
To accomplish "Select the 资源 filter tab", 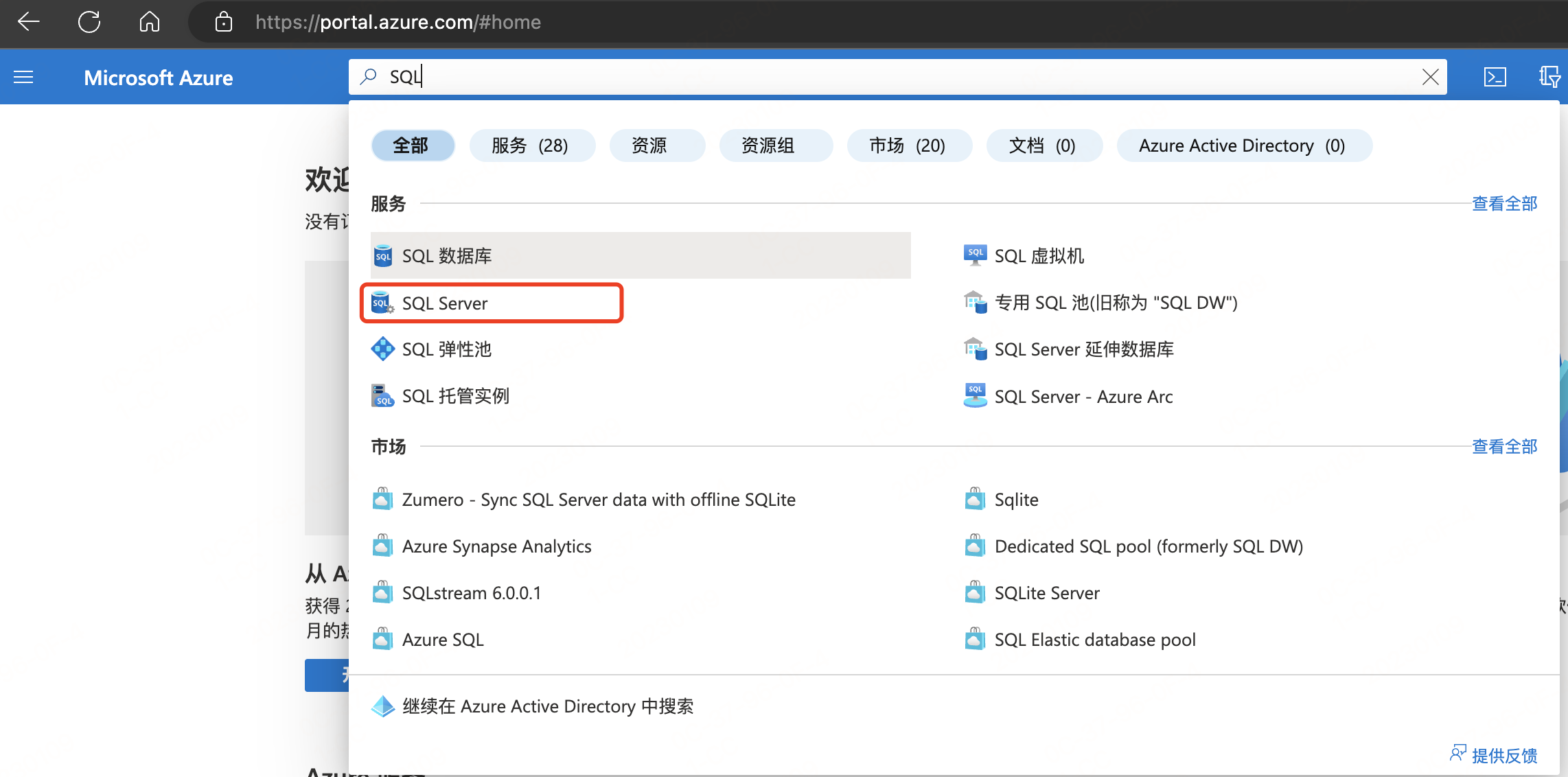I will click(657, 146).
